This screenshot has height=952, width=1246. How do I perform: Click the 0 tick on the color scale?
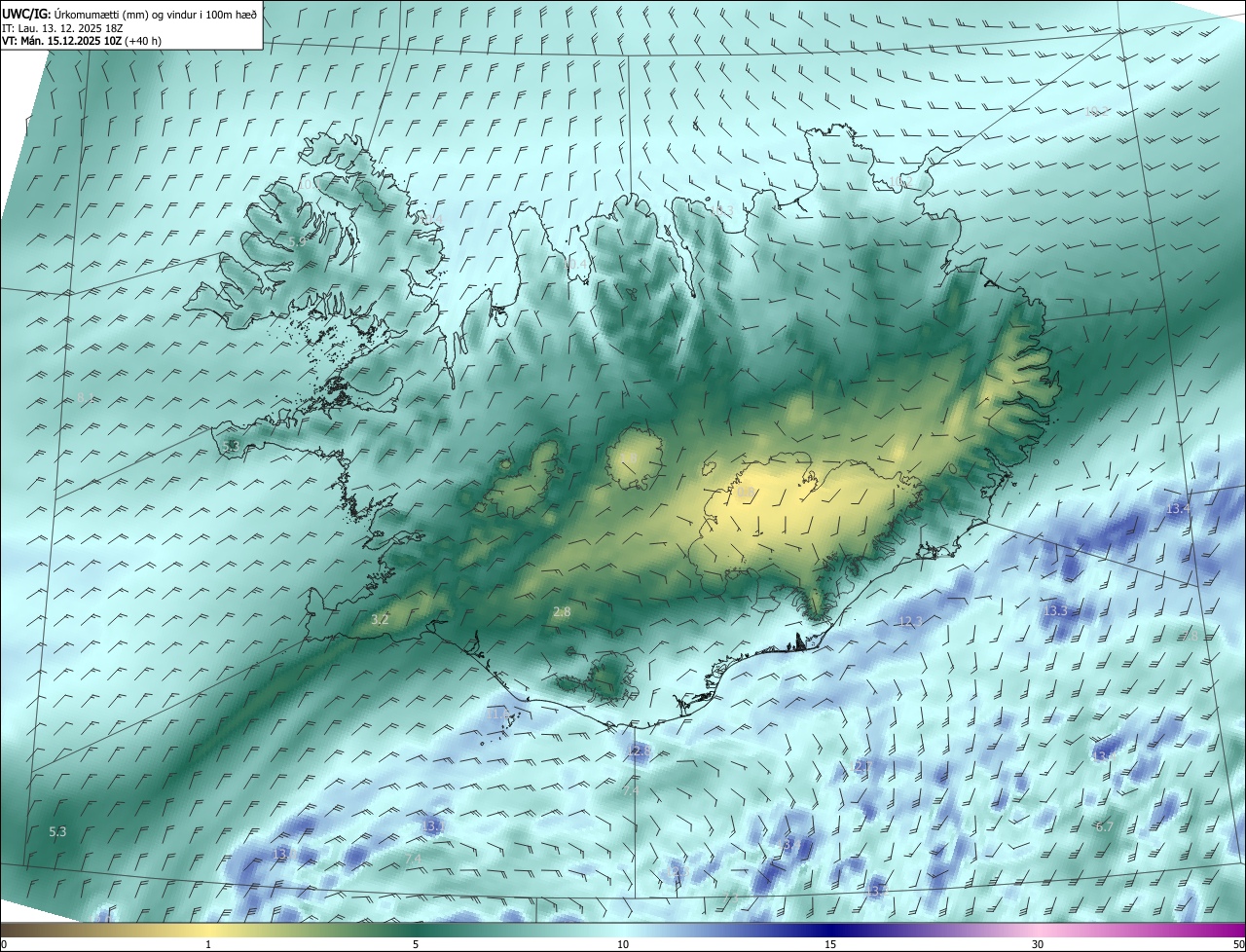4,944
